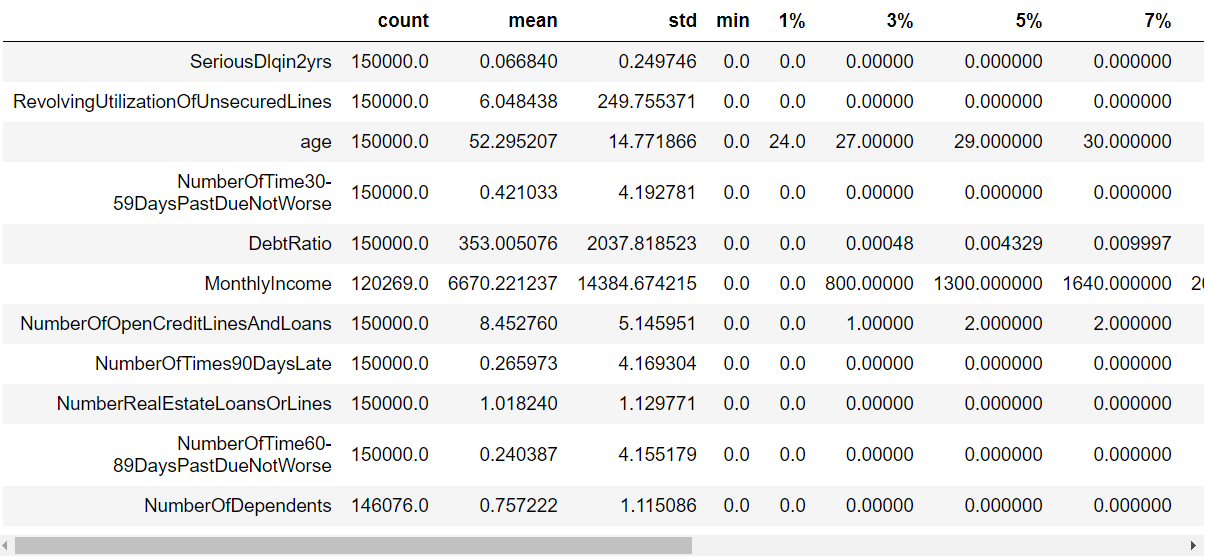Screen dimensions: 1205x560
Task: Click DebtRatio 7% value 0.009997
Action: 1133,243
